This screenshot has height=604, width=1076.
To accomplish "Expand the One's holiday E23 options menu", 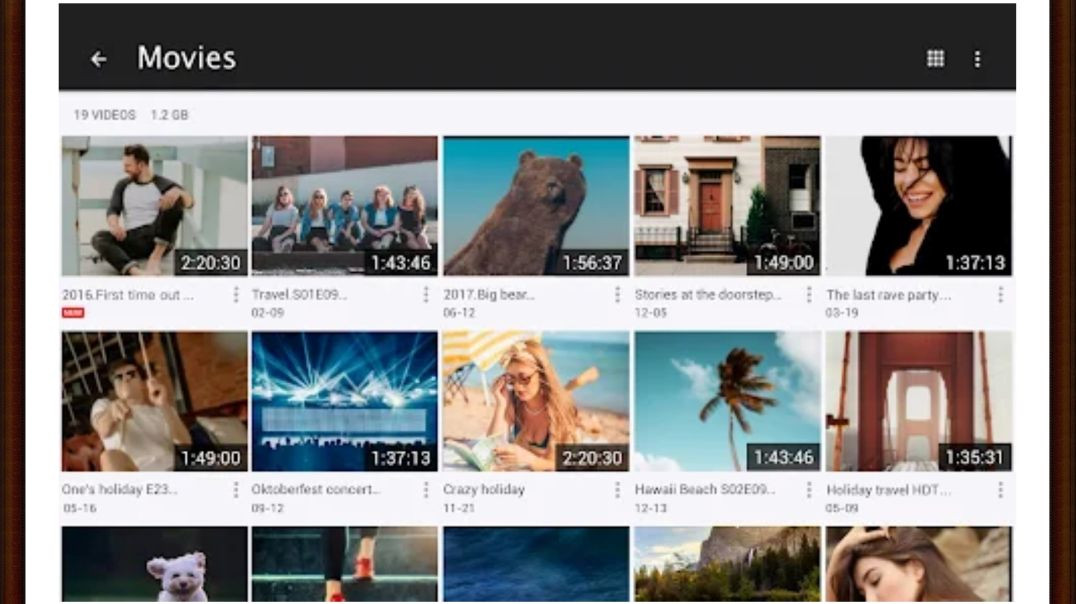I will pos(236,490).
